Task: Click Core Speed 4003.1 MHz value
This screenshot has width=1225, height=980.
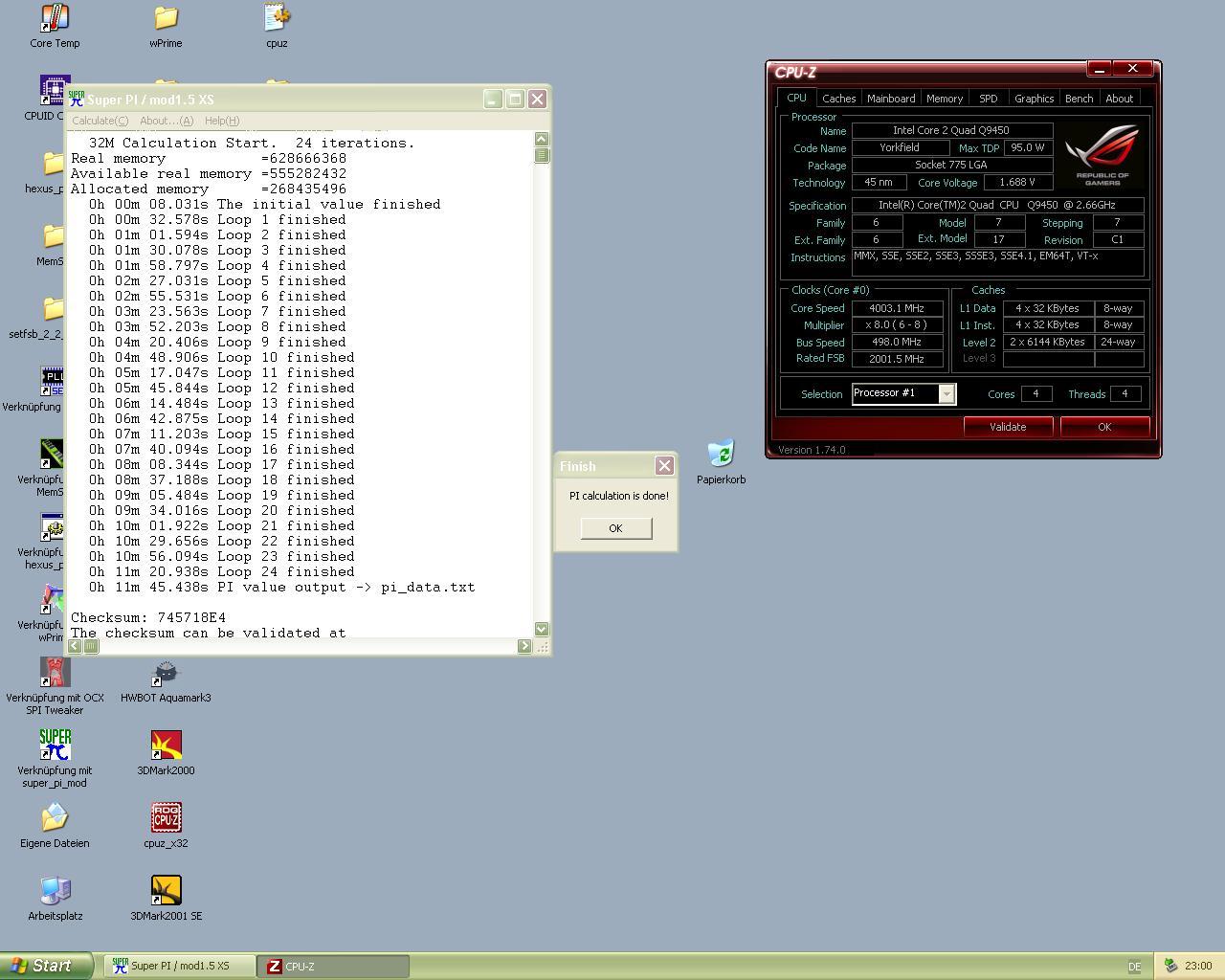Action: (897, 308)
